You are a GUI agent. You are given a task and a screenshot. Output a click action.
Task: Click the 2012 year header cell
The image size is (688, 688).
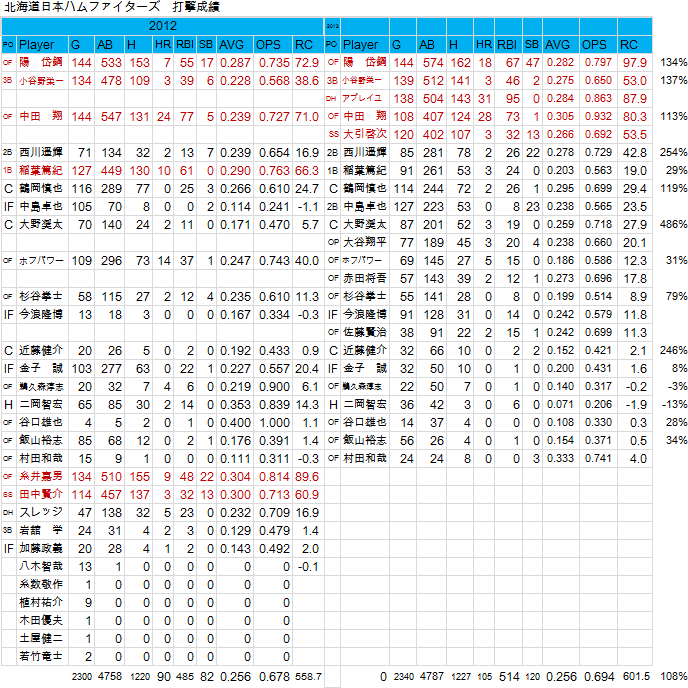point(163,26)
